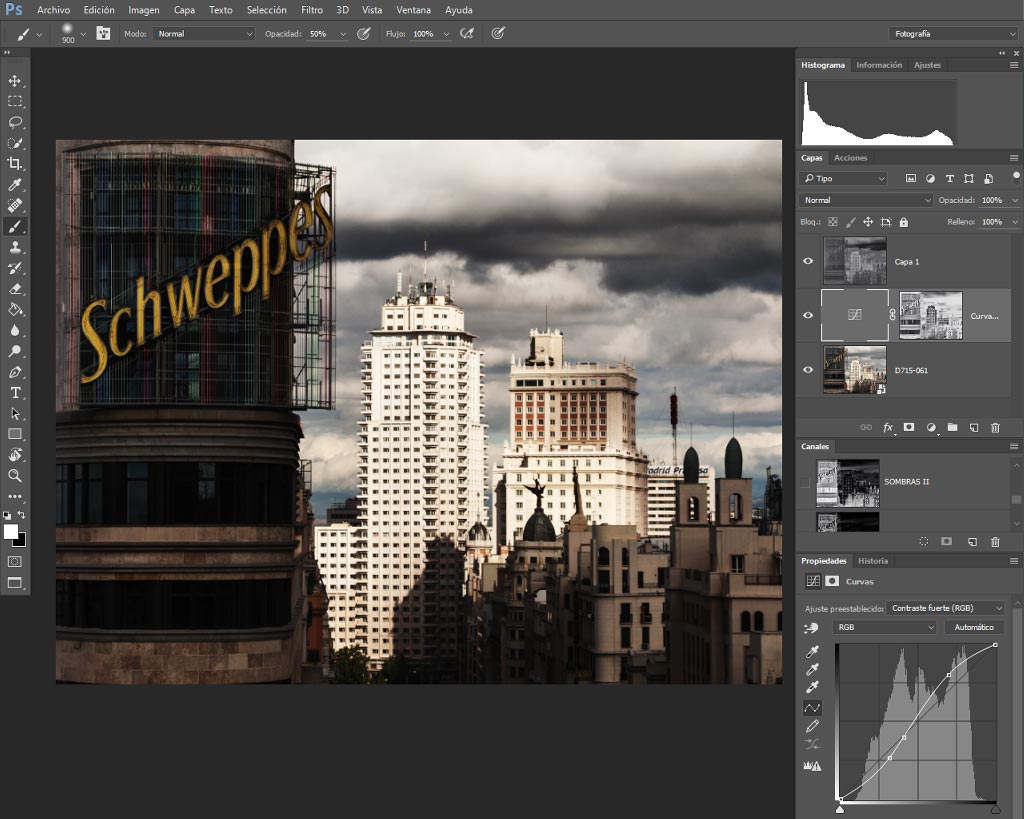The image size is (1024, 819).
Task: Switch to the Ajustes tab
Action: pos(927,65)
